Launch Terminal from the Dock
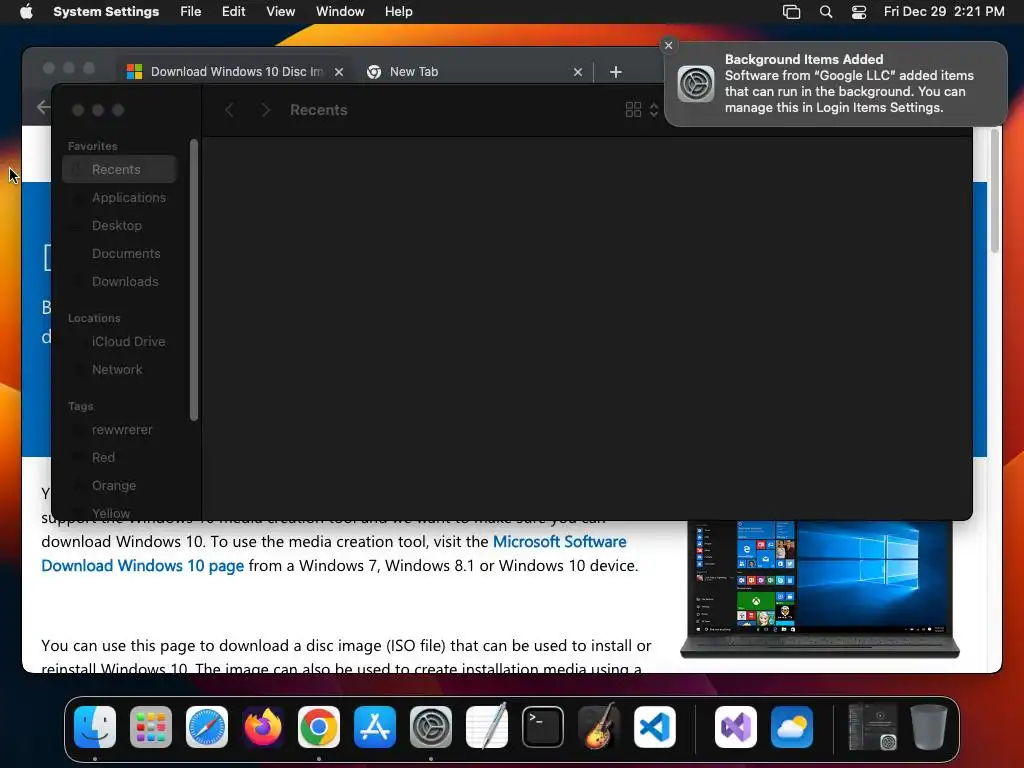The width and height of the screenshot is (1024, 768). coord(543,727)
